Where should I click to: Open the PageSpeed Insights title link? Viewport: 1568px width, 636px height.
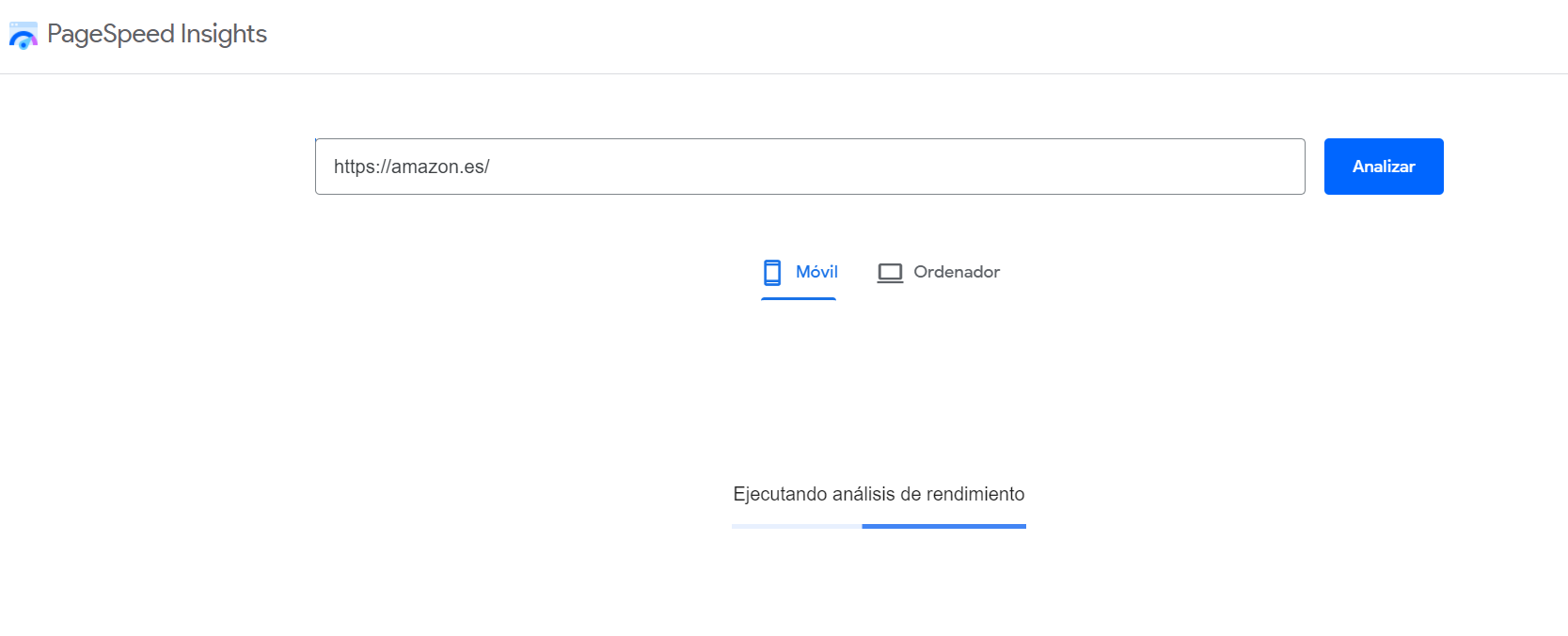point(157,34)
